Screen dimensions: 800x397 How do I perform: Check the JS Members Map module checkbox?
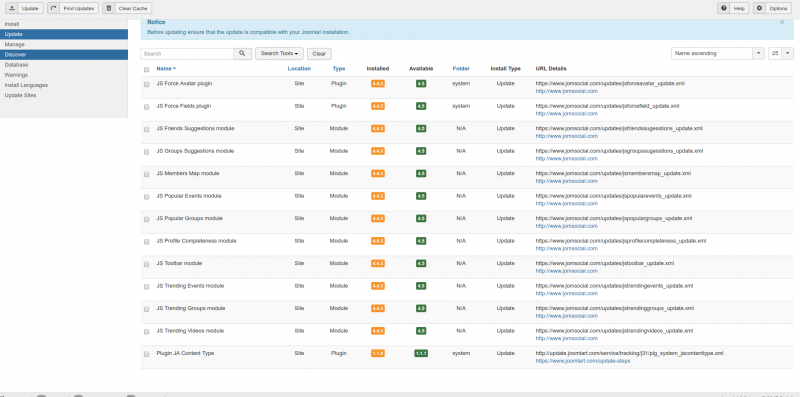coord(146,174)
